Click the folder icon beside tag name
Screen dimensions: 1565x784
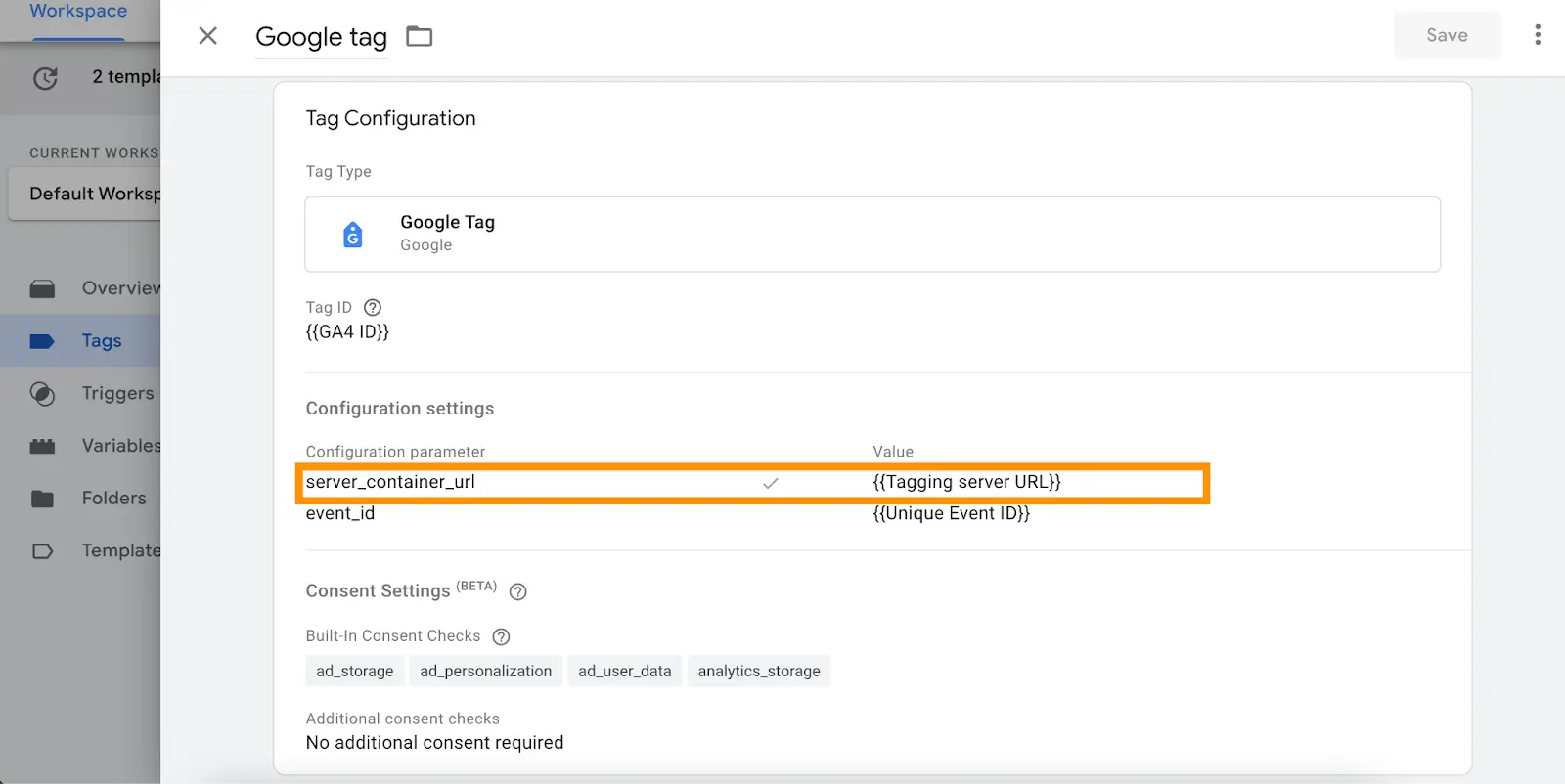pyautogui.click(x=420, y=36)
